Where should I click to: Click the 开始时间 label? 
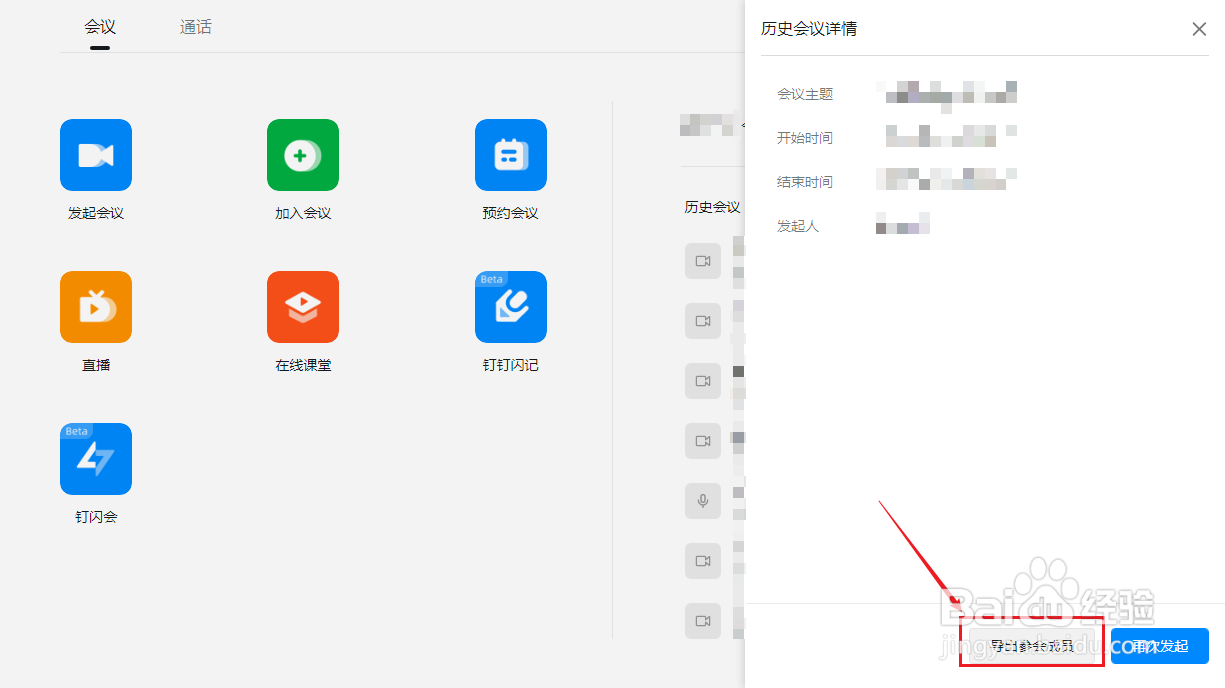point(805,138)
